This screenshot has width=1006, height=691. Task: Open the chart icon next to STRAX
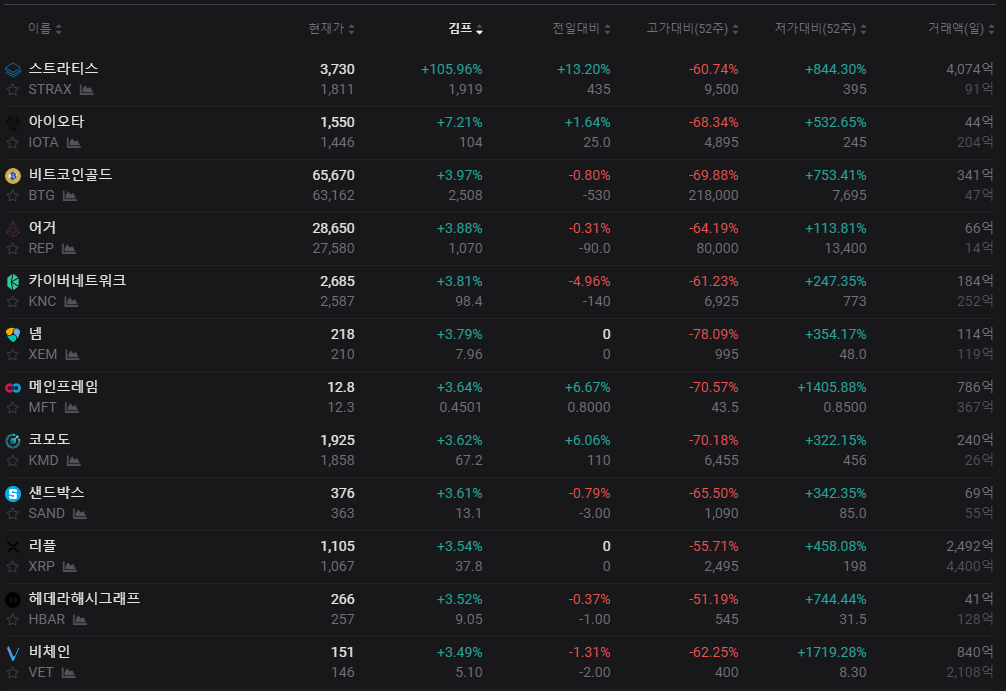tap(87, 90)
